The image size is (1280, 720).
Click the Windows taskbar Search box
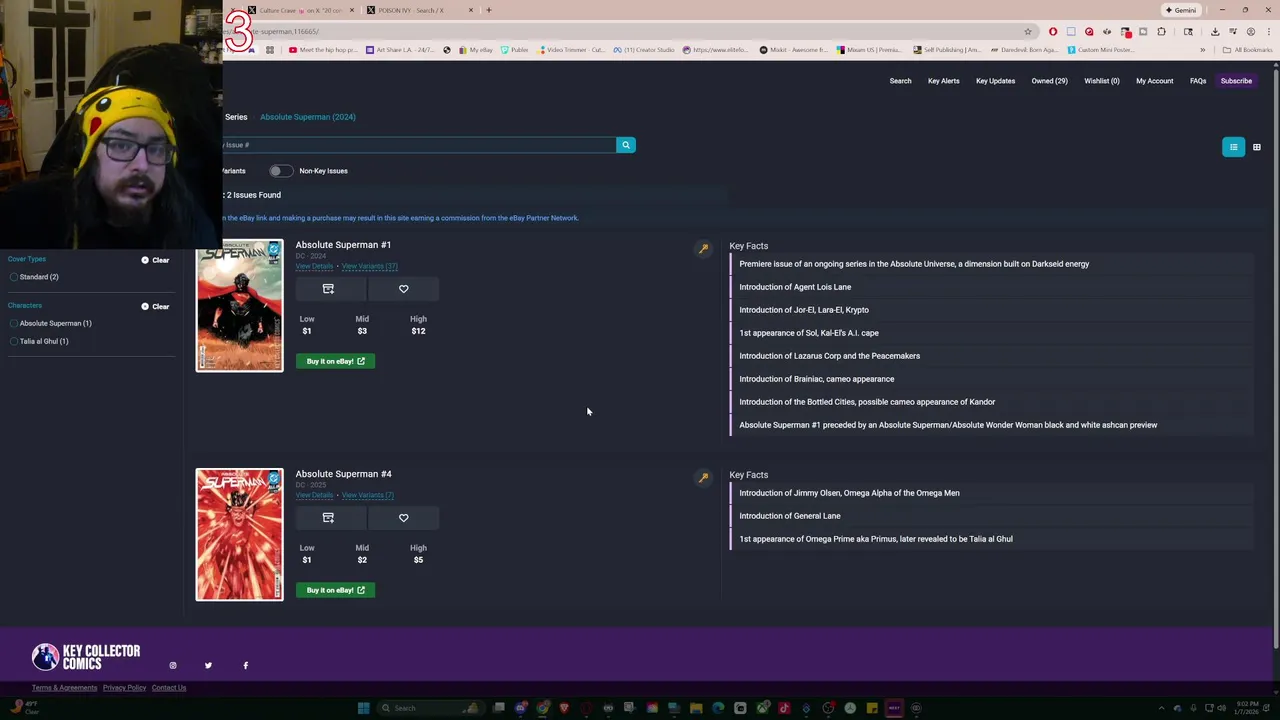(x=430, y=708)
